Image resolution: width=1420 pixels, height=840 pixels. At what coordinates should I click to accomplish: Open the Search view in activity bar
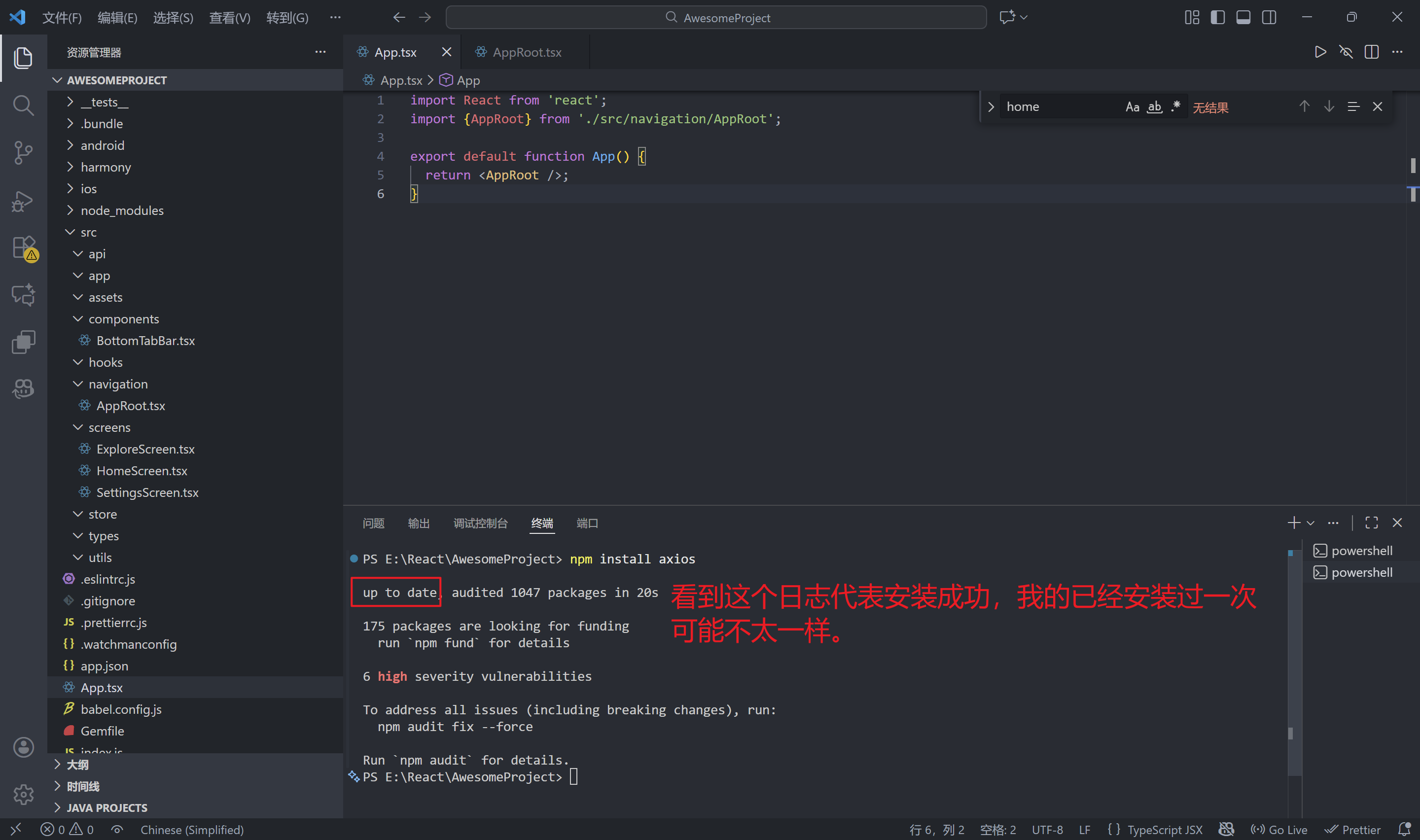(23, 105)
